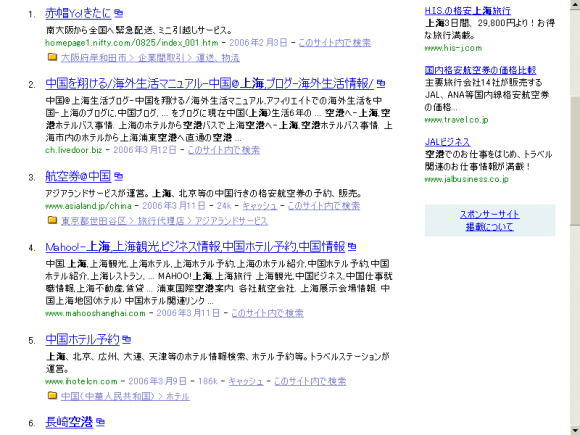Click the scrollbar down arrow
Viewport: 580px width, 435px height.
575,429
